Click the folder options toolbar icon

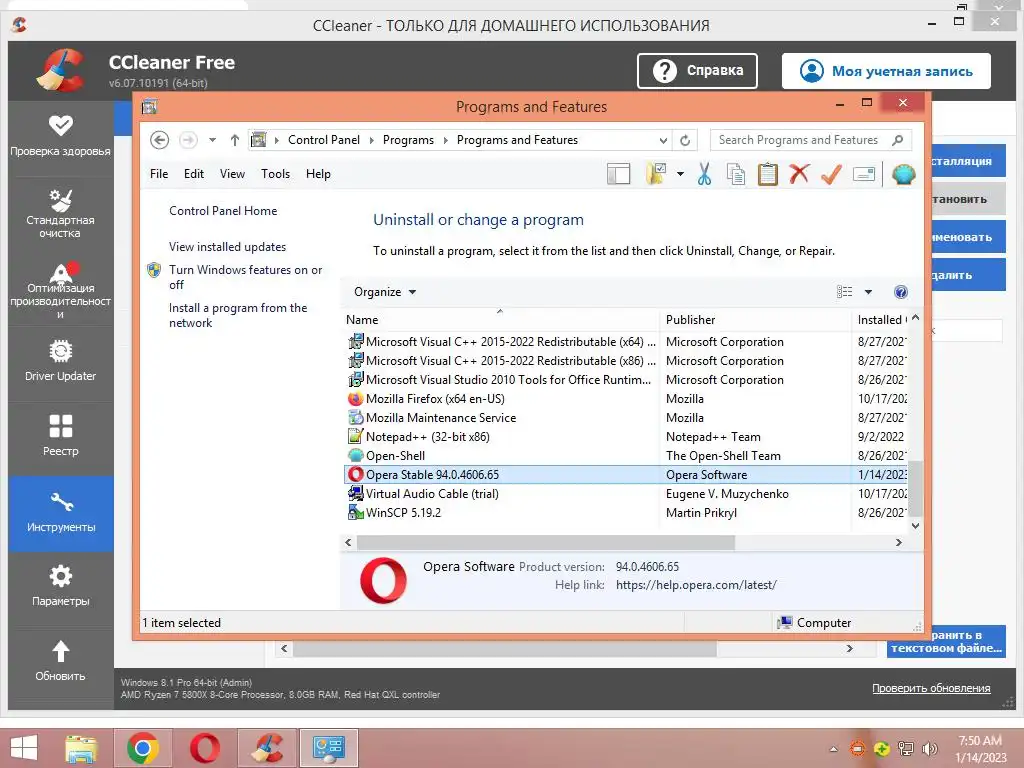click(x=656, y=174)
